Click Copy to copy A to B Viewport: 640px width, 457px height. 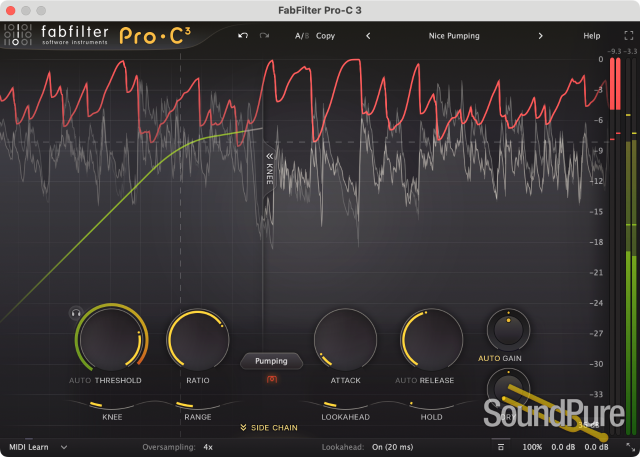(x=325, y=36)
